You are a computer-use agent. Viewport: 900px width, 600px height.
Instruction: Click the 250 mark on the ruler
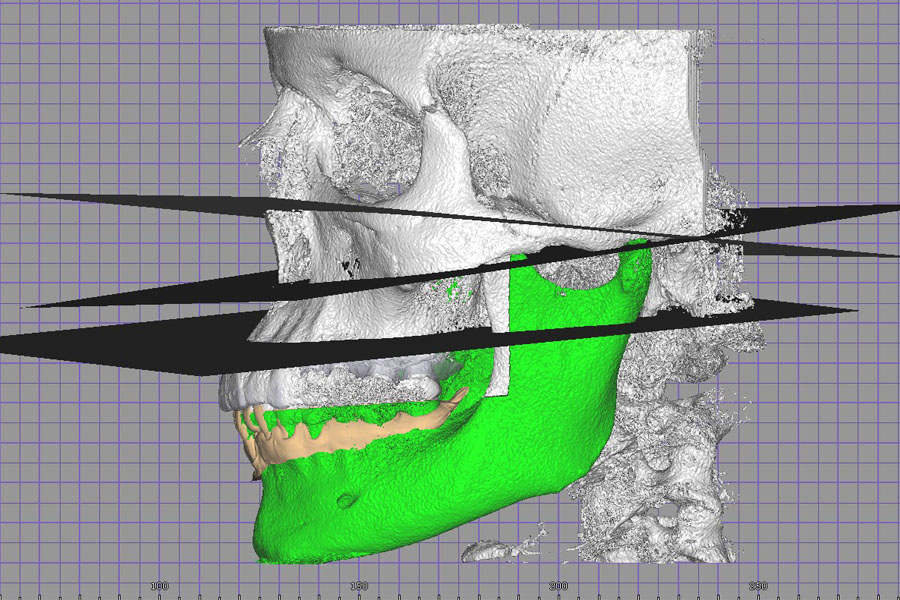(759, 585)
